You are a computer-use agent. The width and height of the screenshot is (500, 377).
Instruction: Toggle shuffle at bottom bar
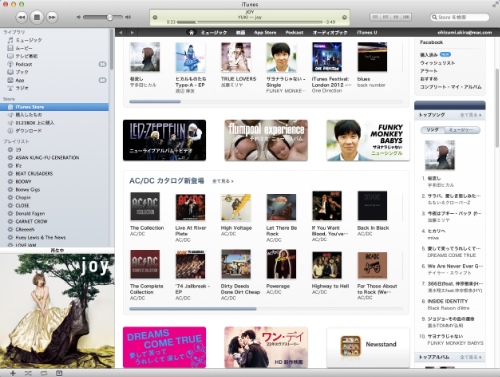click(x=28, y=373)
